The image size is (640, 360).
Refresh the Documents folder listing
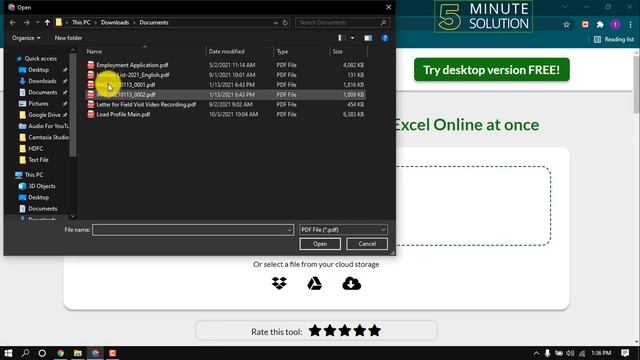285,22
